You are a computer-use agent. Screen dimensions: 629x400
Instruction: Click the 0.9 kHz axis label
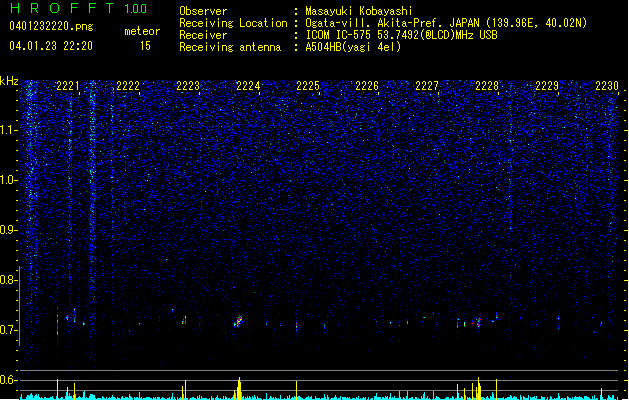tap(8, 230)
